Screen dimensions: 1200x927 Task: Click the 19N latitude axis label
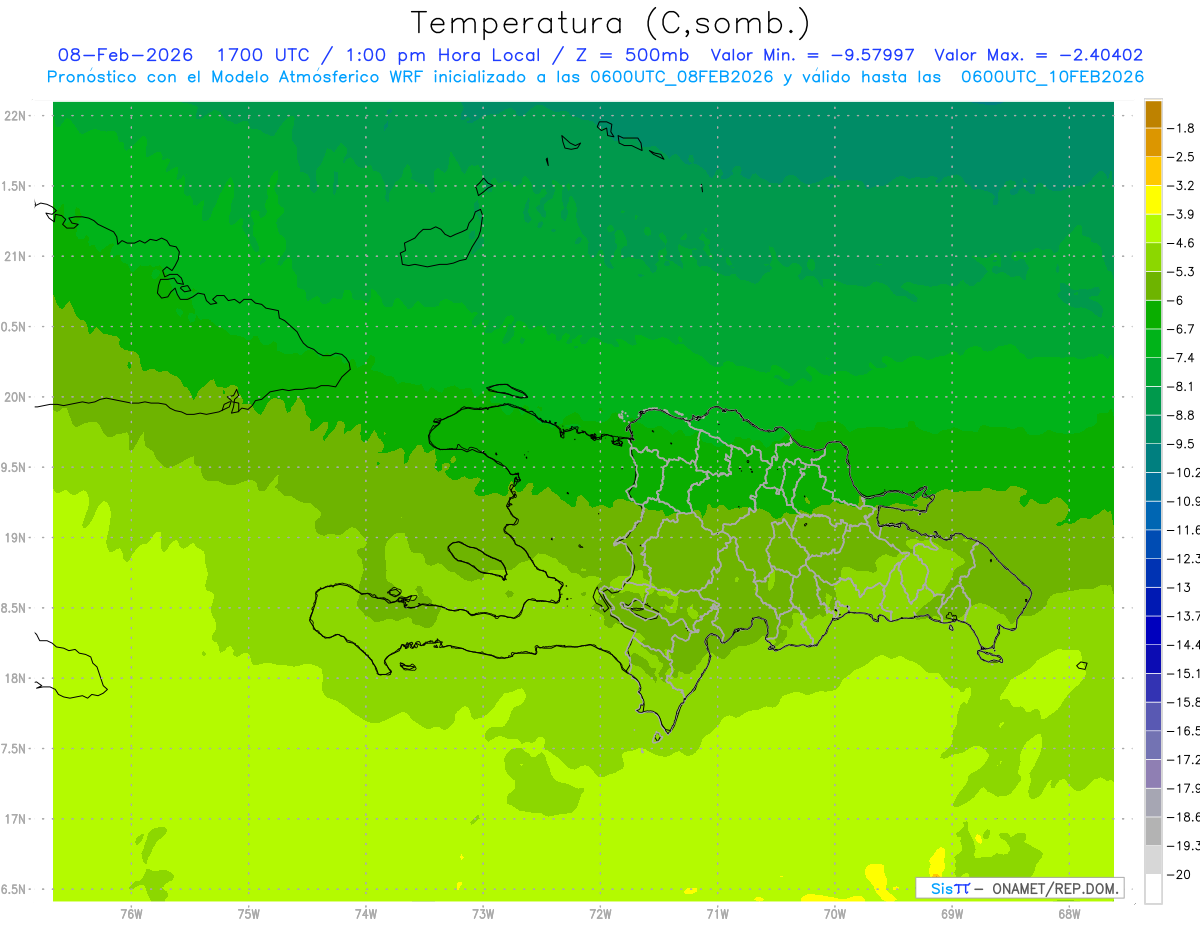(16, 538)
